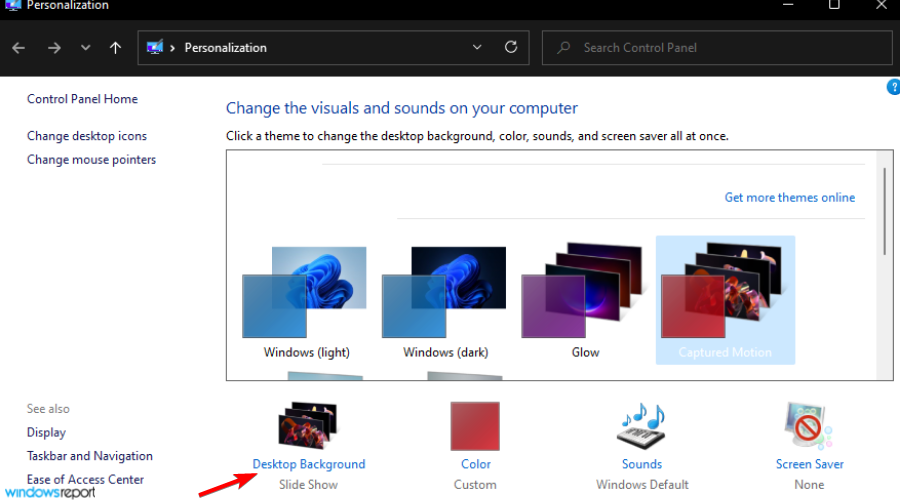
Task: Open the Color settings link
Action: tap(476, 464)
